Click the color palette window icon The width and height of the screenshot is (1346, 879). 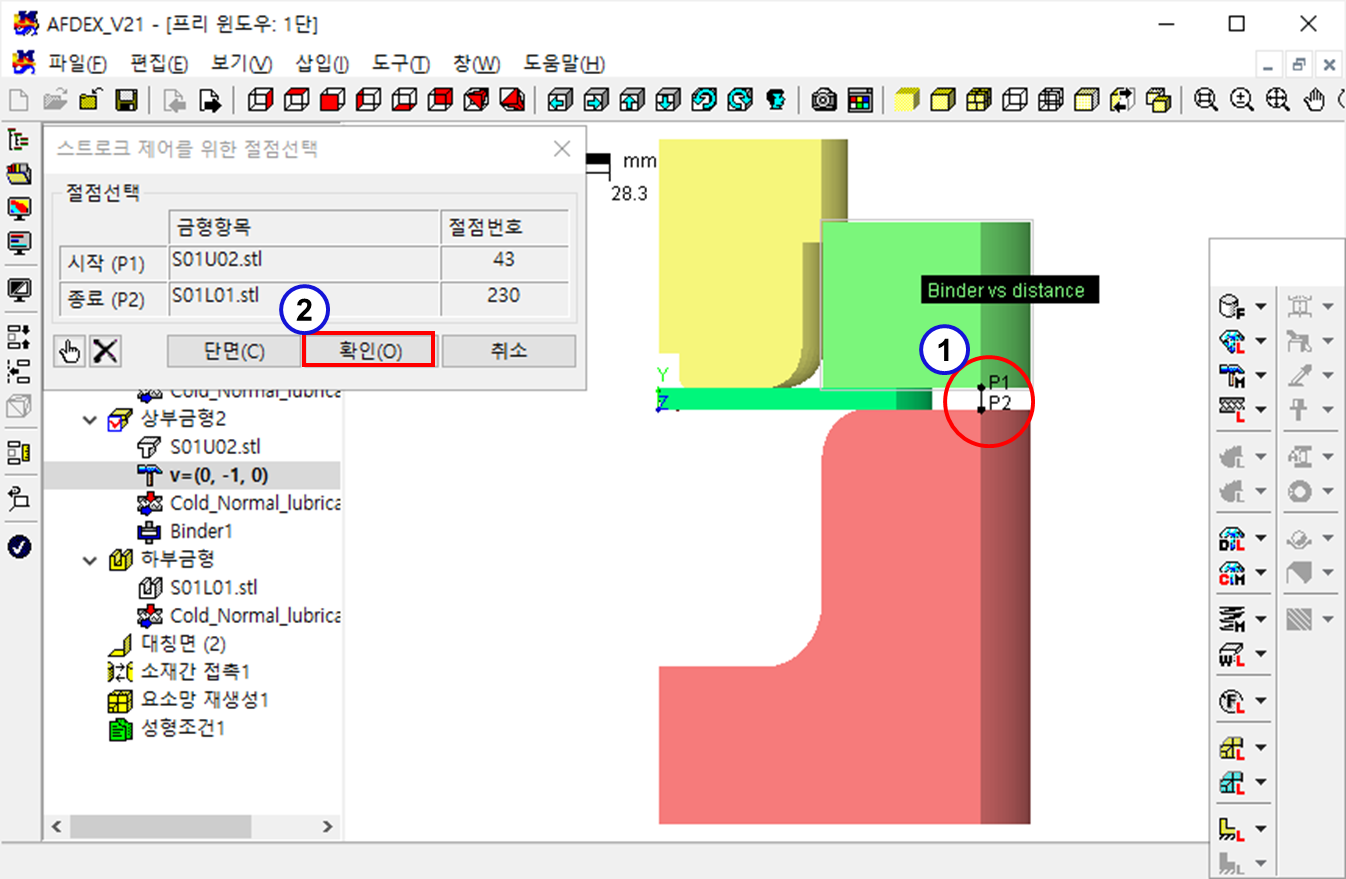point(860,100)
